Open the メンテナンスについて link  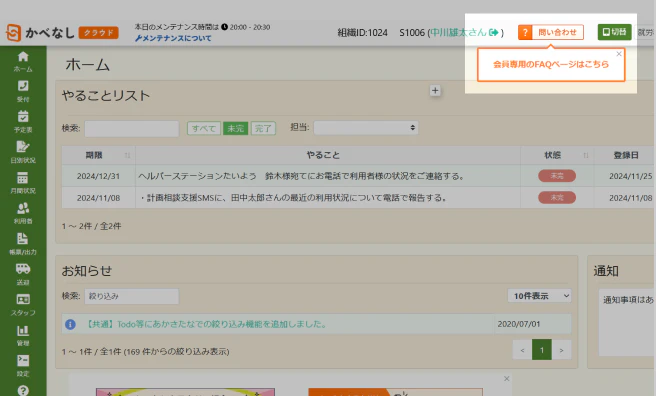click(x=173, y=38)
